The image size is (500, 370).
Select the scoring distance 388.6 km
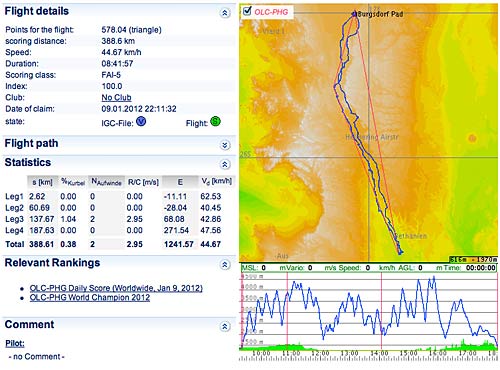pyautogui.click(x=118, y=41)
